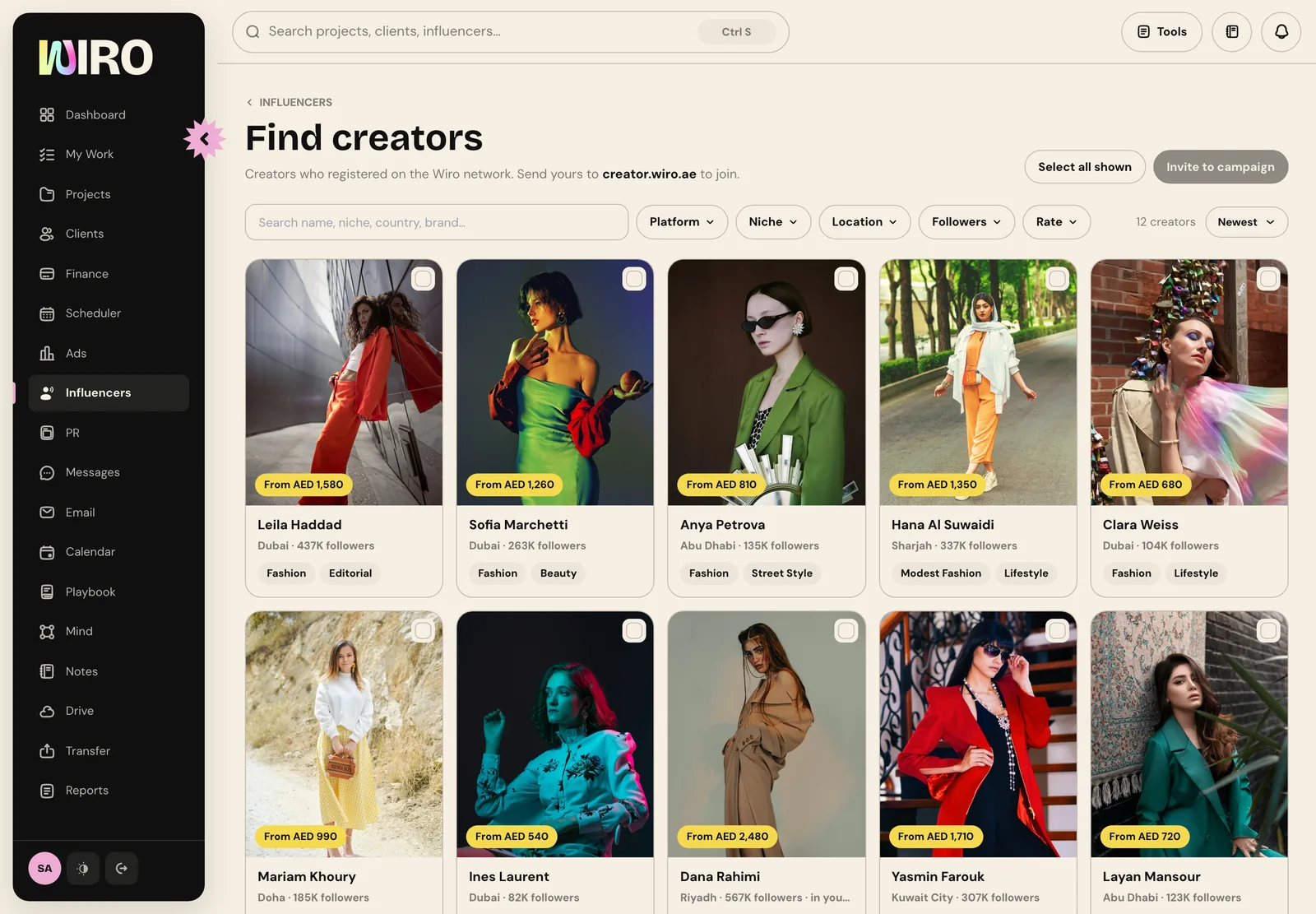The height and width of the screenshot is (914, 1316).
Task: Click the Email envelope icon
Action: coord(47,513)
